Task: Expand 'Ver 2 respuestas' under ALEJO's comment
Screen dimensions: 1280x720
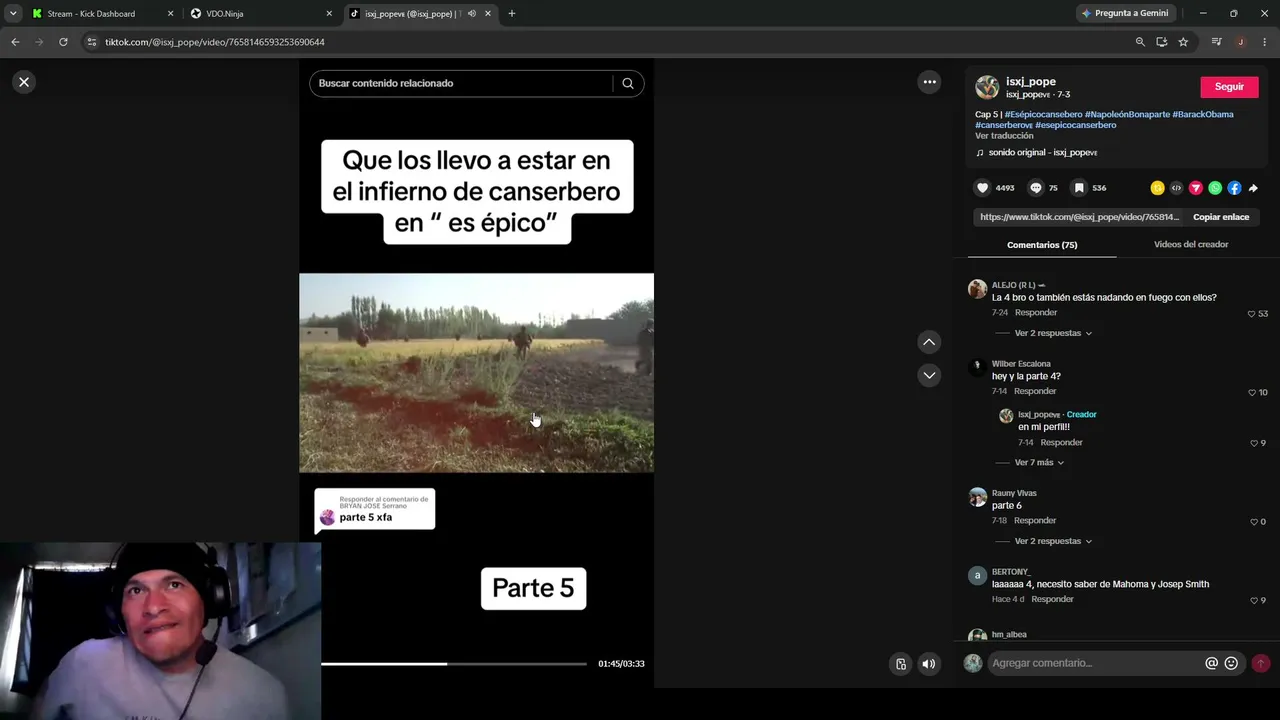Action: 1053,333
